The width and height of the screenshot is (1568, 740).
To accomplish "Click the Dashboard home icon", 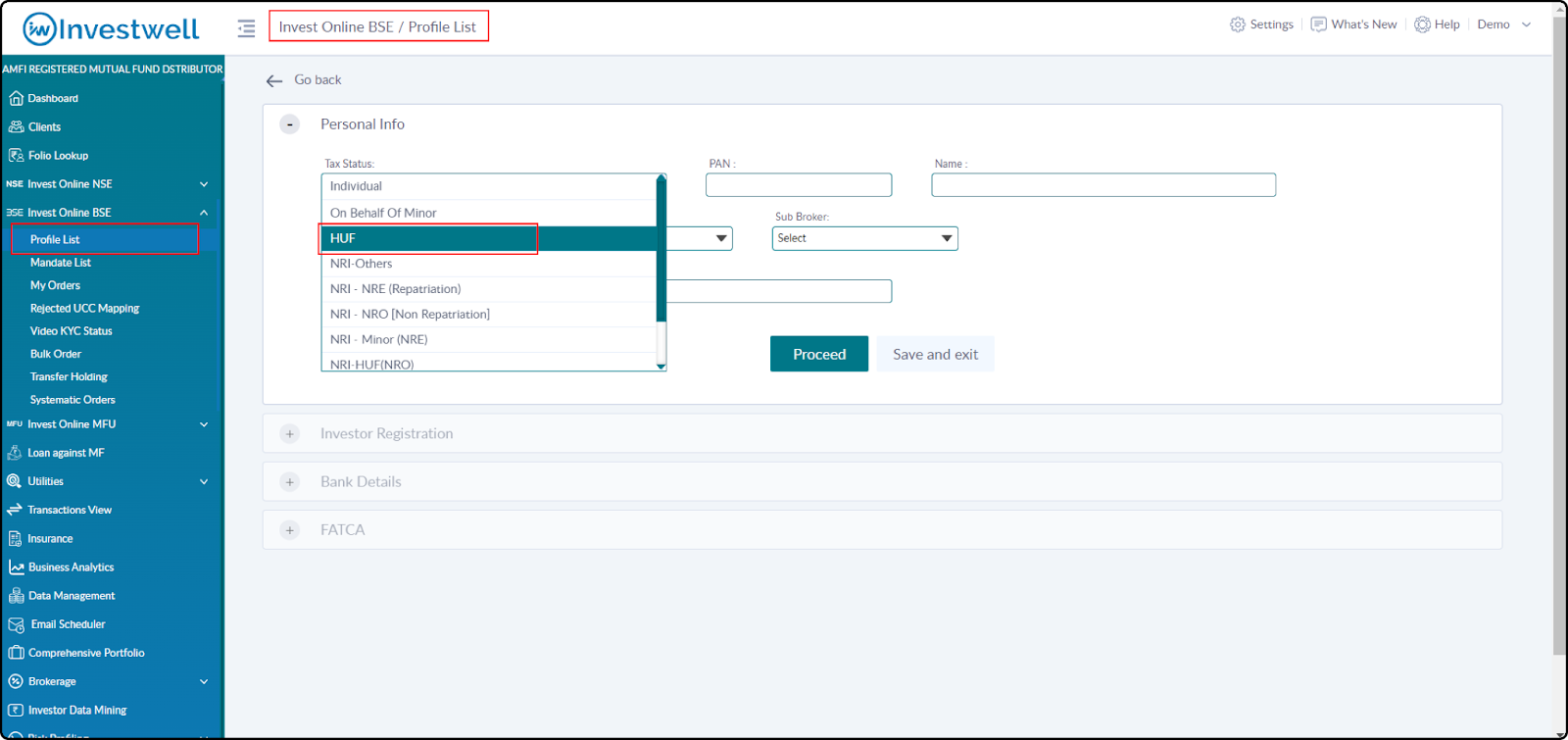I will 16,98.
